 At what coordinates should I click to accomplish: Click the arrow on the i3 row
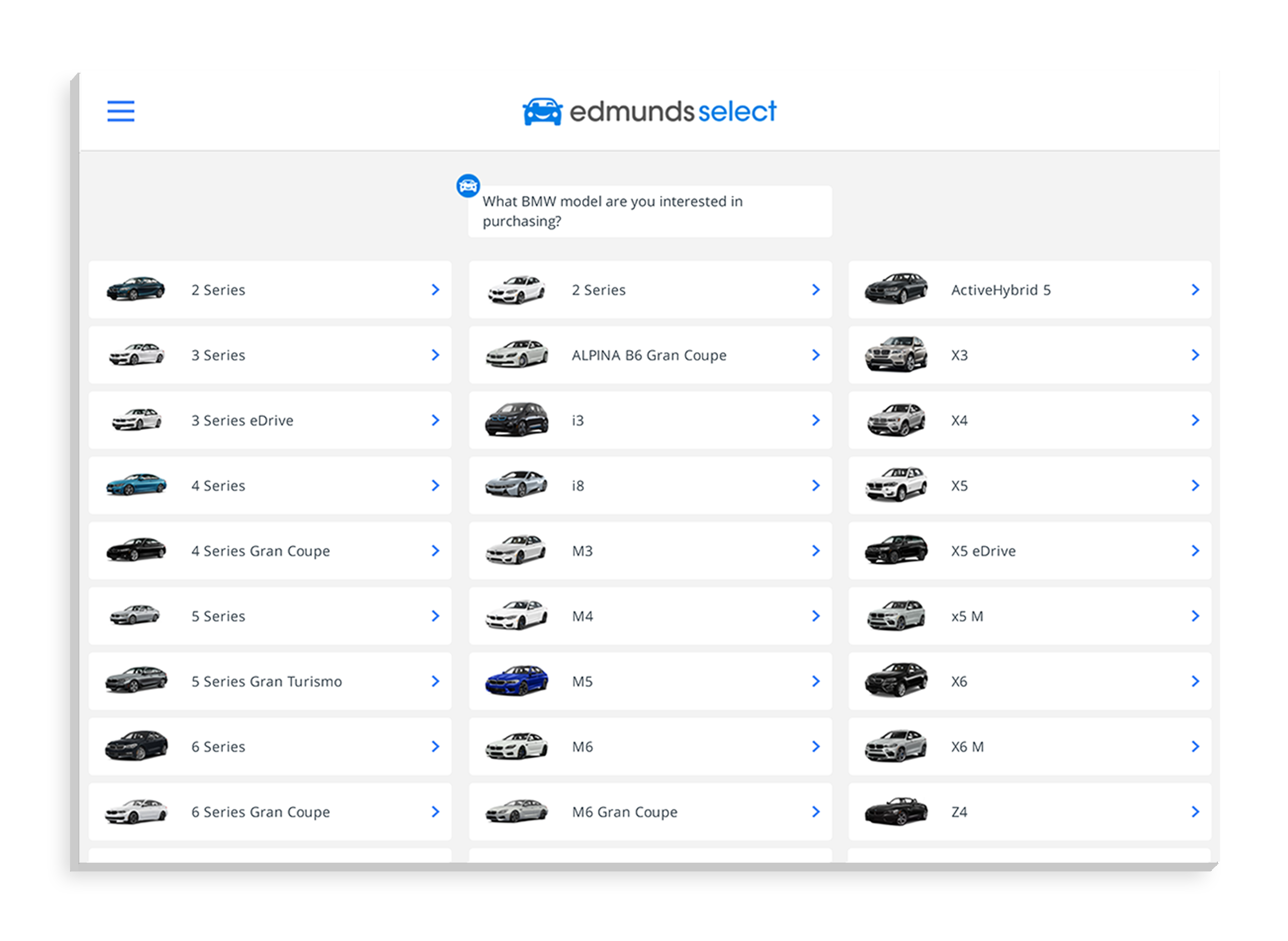coord(816,420)
